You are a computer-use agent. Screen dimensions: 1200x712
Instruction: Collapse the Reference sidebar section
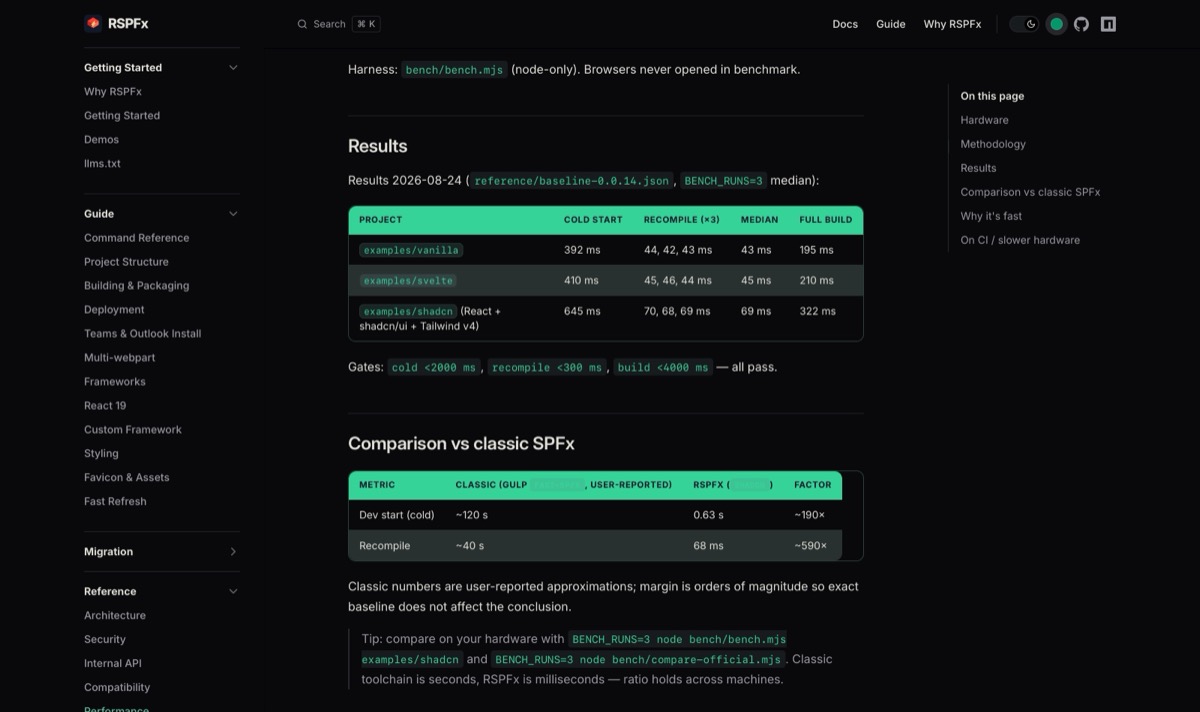233,592
